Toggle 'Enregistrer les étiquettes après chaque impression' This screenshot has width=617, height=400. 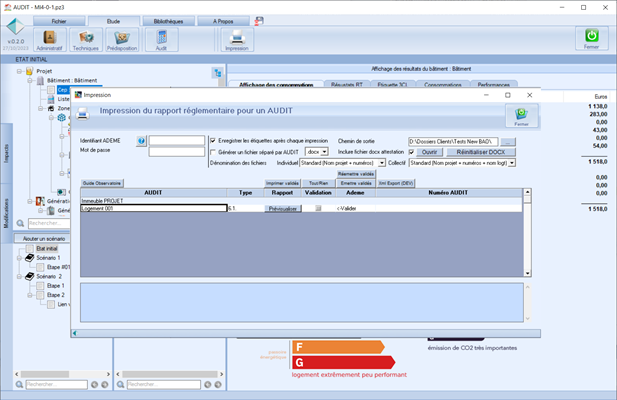point(213,141)
